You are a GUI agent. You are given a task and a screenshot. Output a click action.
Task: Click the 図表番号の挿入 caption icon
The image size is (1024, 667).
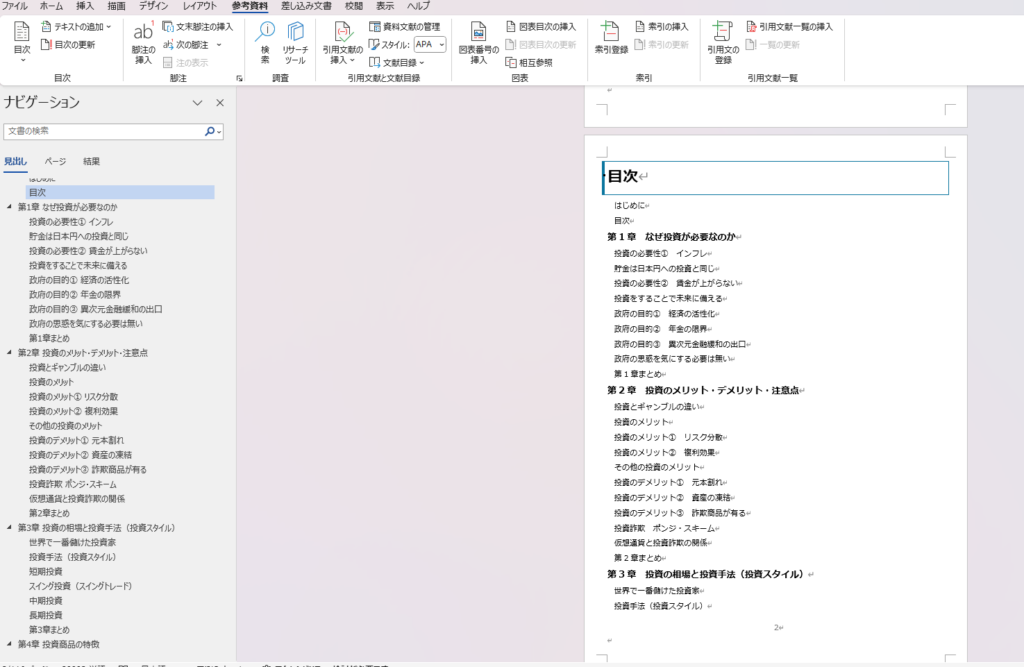pos(478,41)
